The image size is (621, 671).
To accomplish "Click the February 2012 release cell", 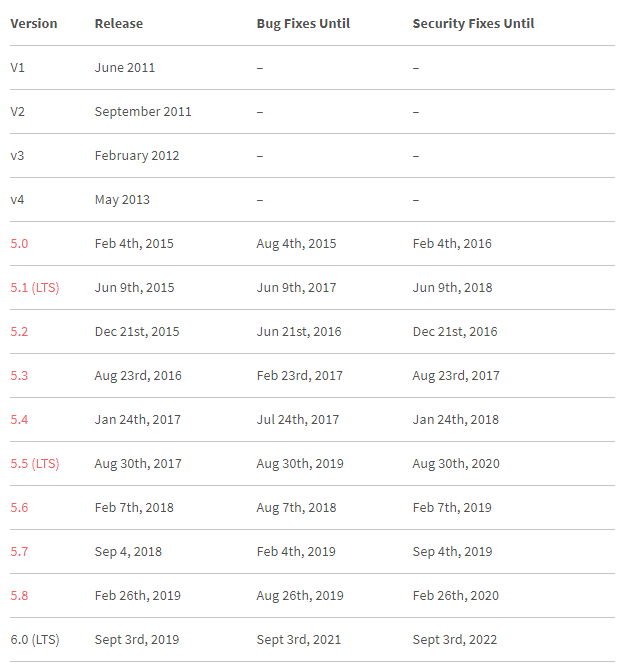I will point(137,156).
